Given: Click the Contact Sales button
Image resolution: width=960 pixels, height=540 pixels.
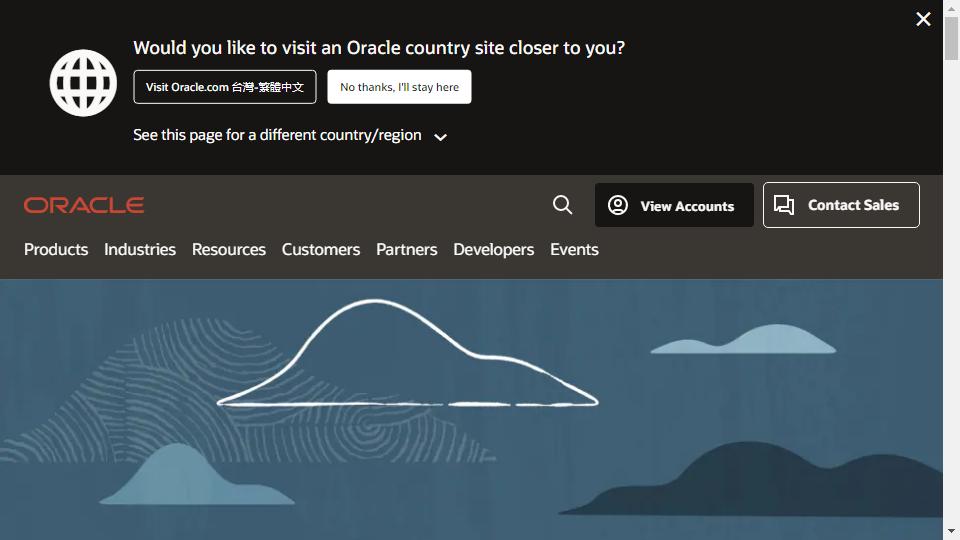Looking at the screenshot, I should [841, 205].
